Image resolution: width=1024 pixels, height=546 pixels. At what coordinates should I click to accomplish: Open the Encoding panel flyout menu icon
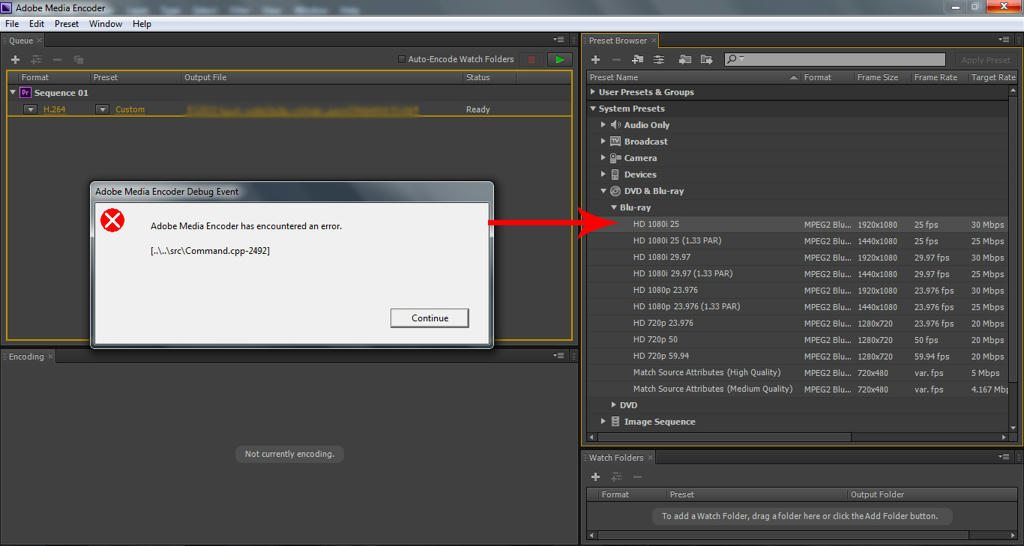pyautogui.click(x=560, y=356)
